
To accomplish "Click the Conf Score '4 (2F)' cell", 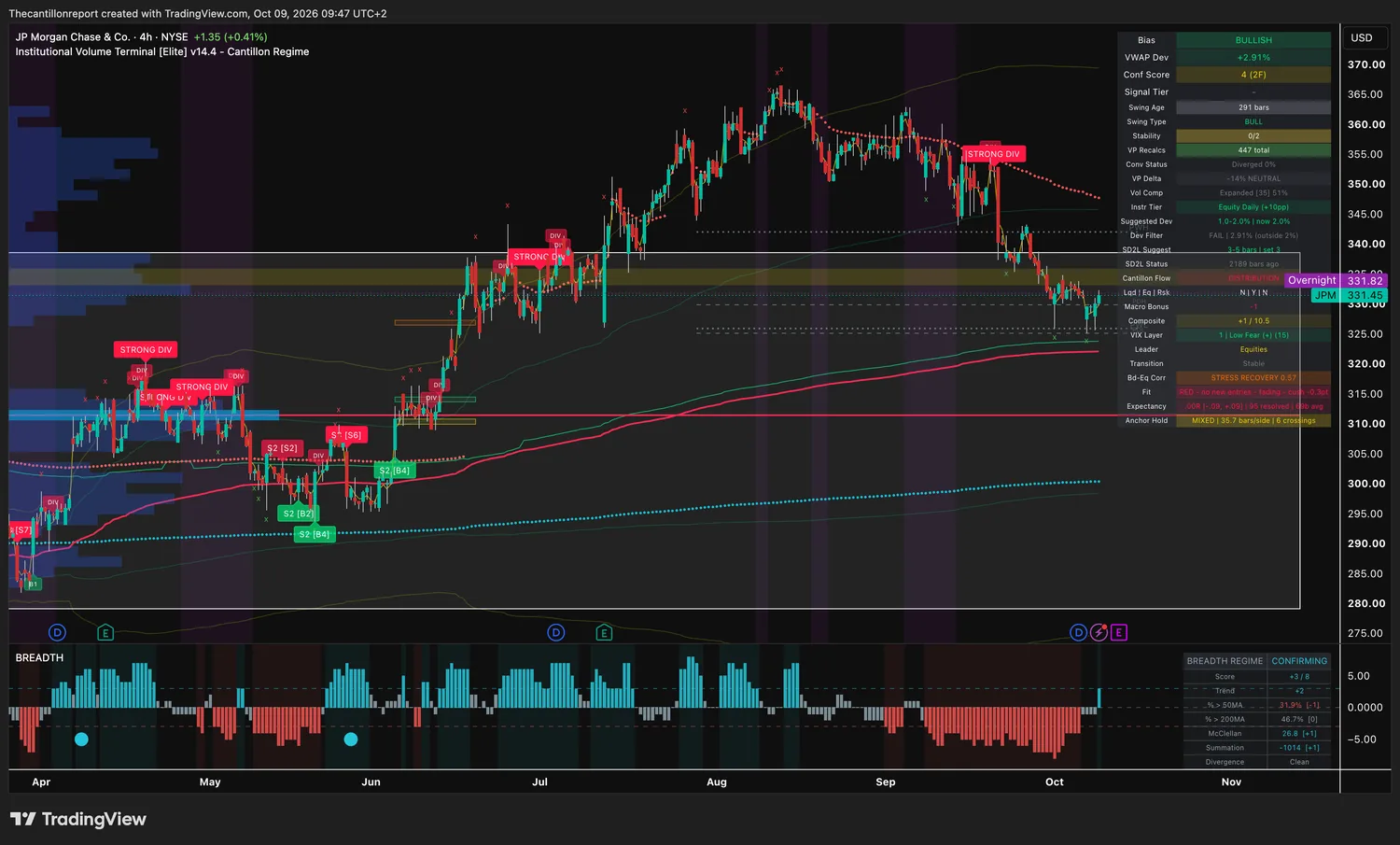I will [x=1253, y=75].
